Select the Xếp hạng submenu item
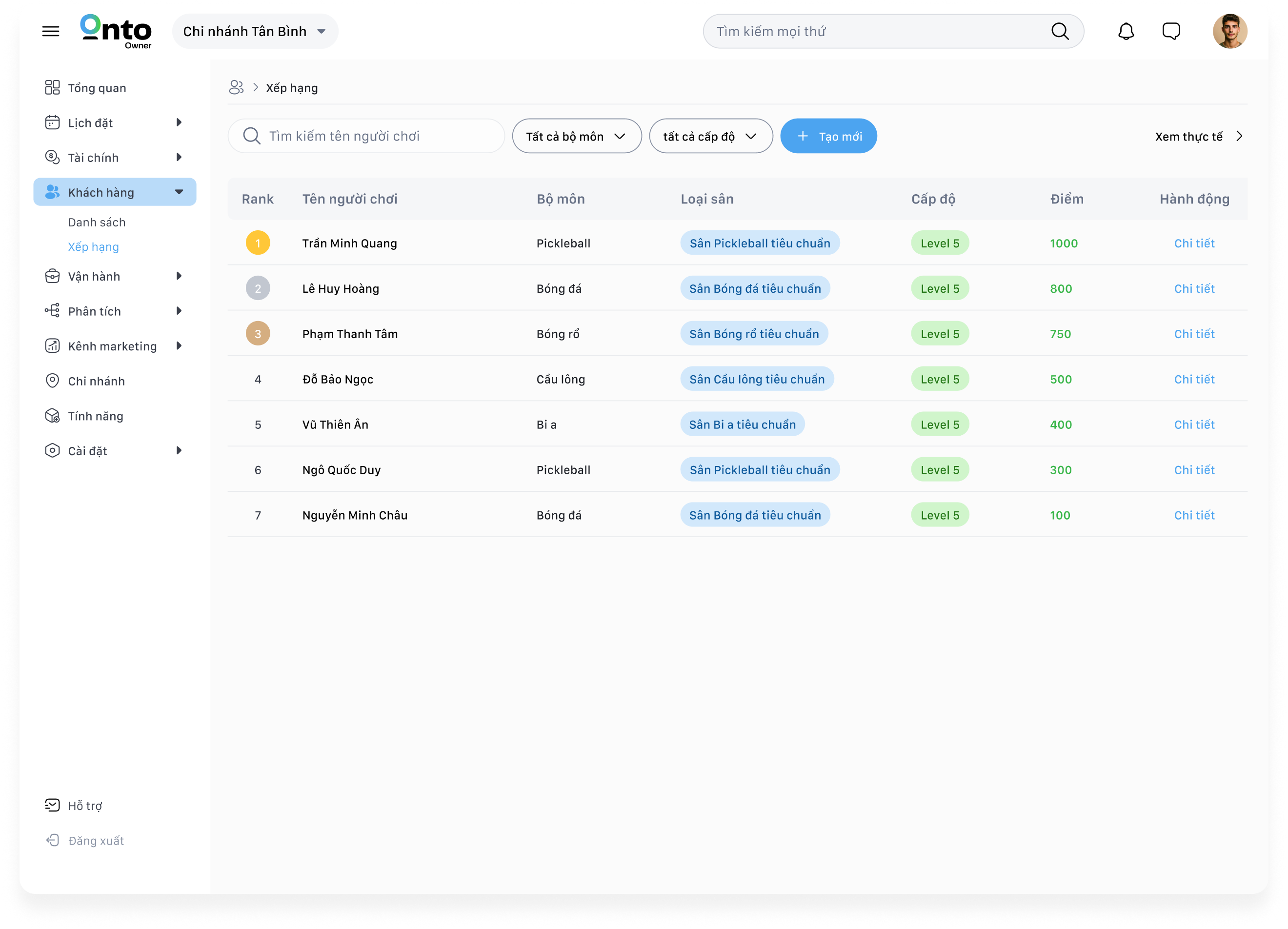Image resolution: width=1288 pixels, height=929 pixels. point(93,246)
